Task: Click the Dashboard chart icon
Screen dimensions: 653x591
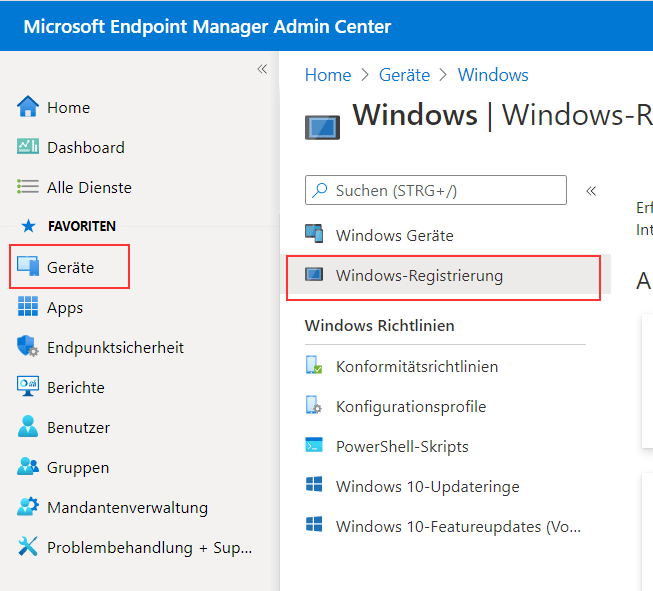Action: tap(28, 146)
